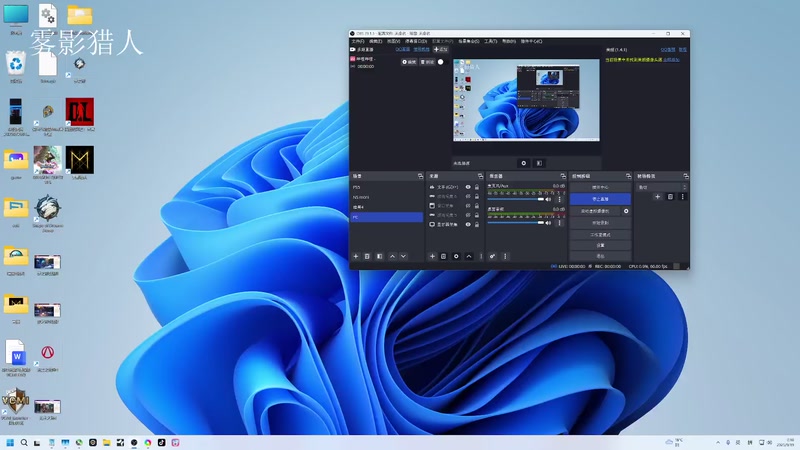Open the 视图(V) menu

[393, 41]
